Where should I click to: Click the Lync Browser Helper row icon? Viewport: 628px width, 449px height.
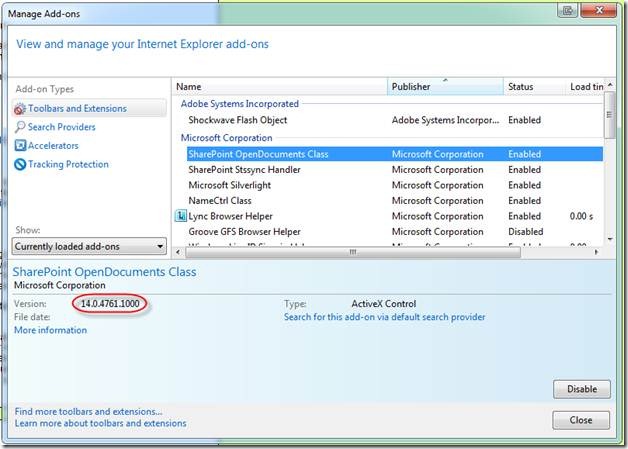(x=181, y=216)
